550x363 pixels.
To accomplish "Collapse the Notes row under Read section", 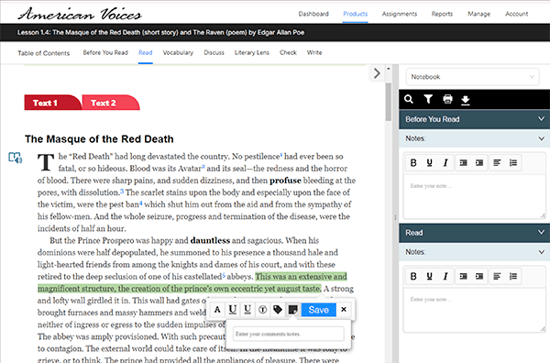I will click(x=541, y=252).
